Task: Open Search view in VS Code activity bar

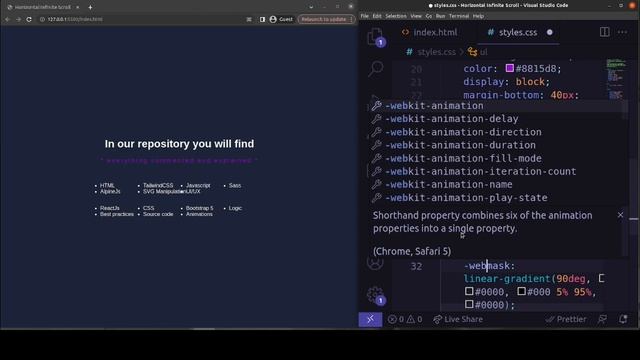Action: (x=376, y=69)
